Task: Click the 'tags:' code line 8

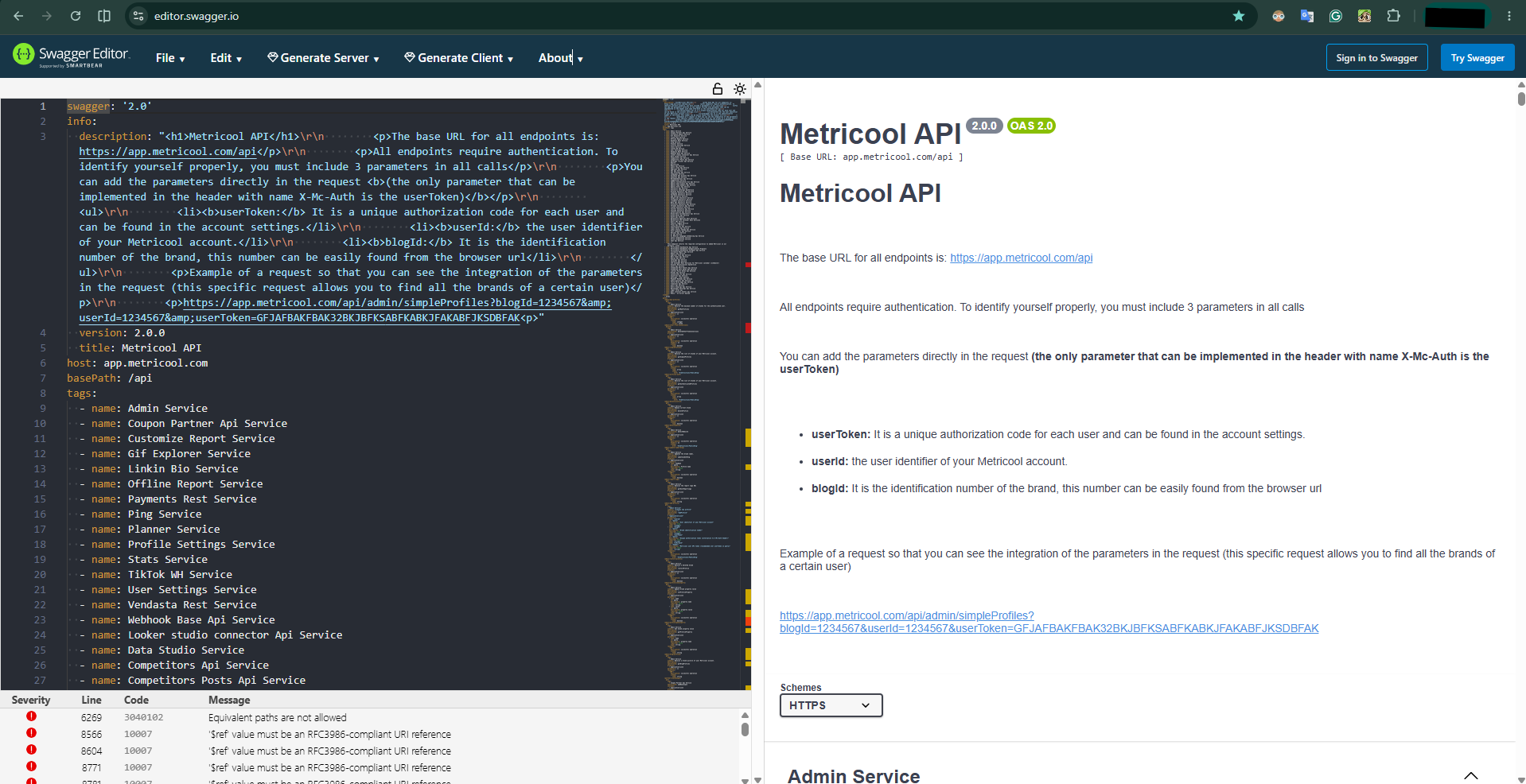Action: [x=82, y=393]
